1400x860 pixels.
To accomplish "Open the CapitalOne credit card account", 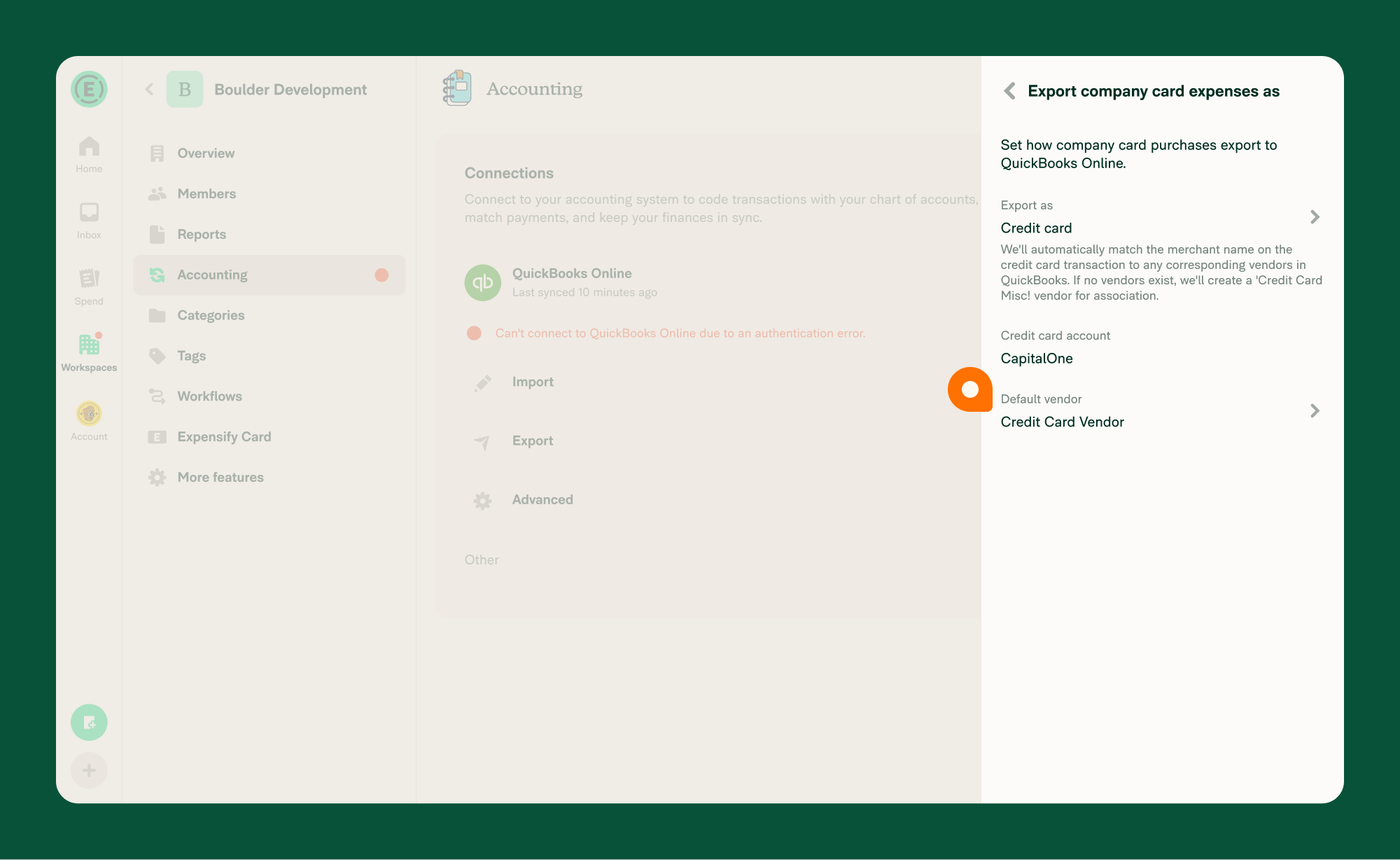I will [x=1162, y=348].
